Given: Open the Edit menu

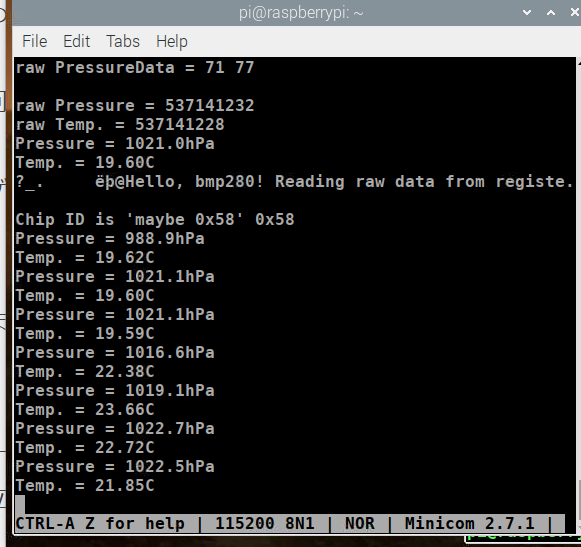Looking at the screenshot, I should (76, 41).
